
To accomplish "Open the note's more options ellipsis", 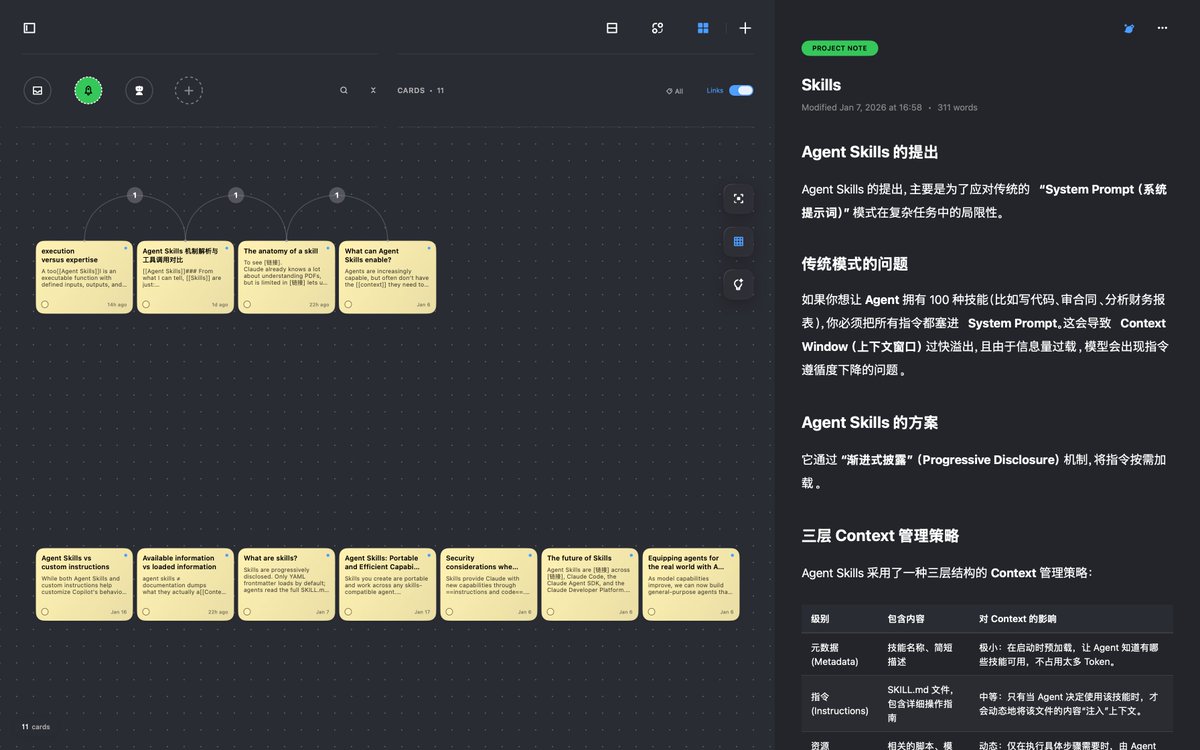I will (x=1162, y=28).
